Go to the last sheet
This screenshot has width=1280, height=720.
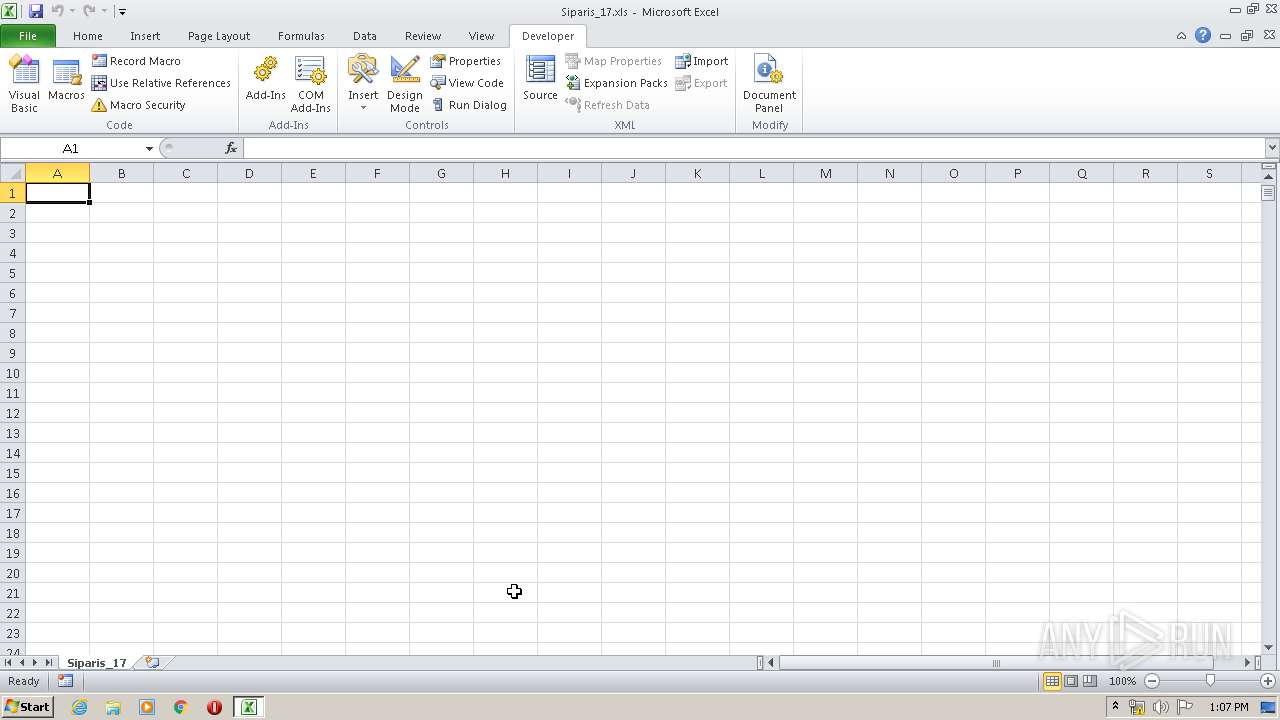pos(48,662)
